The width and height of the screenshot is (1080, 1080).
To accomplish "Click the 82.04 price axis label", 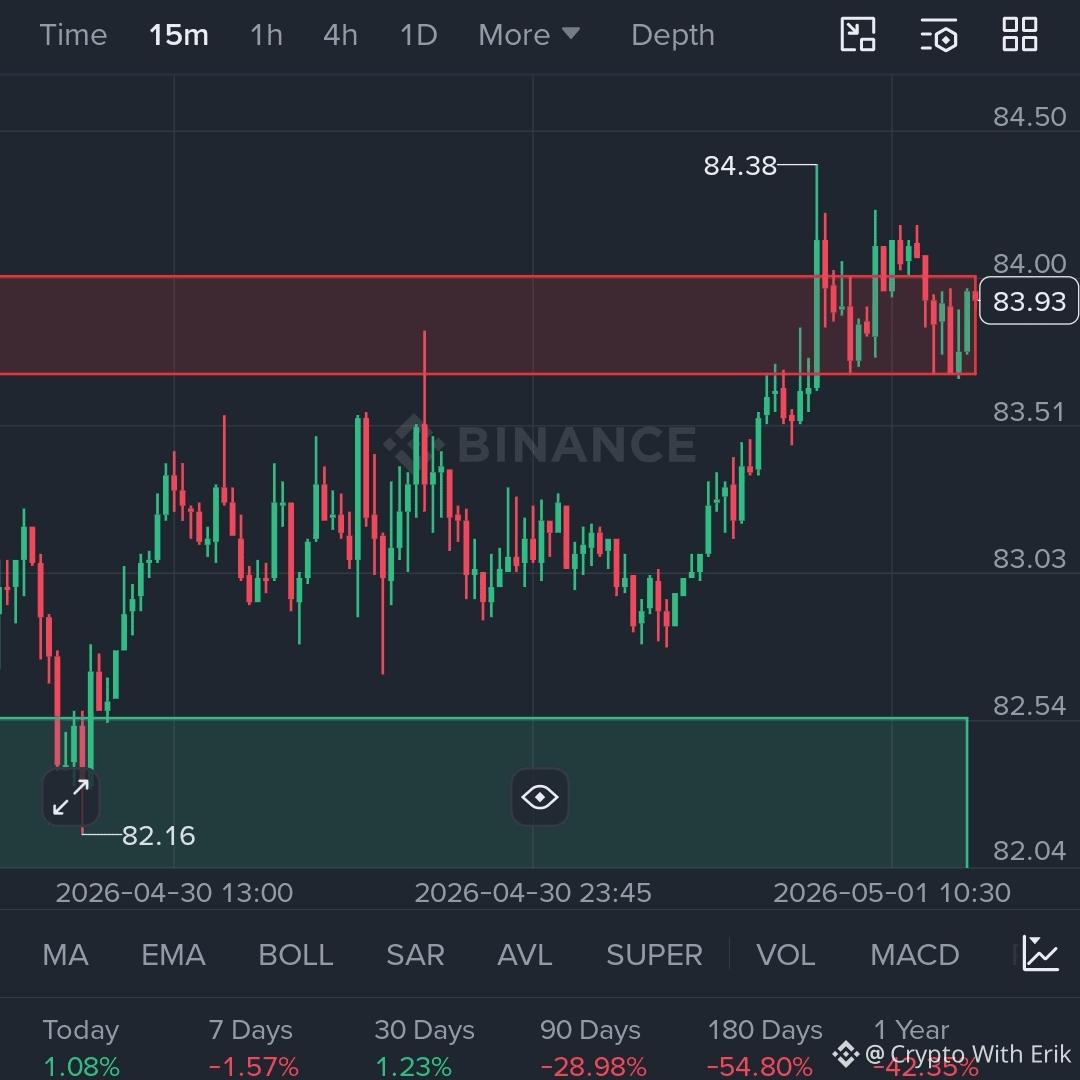I will (x=1030, y=851).
